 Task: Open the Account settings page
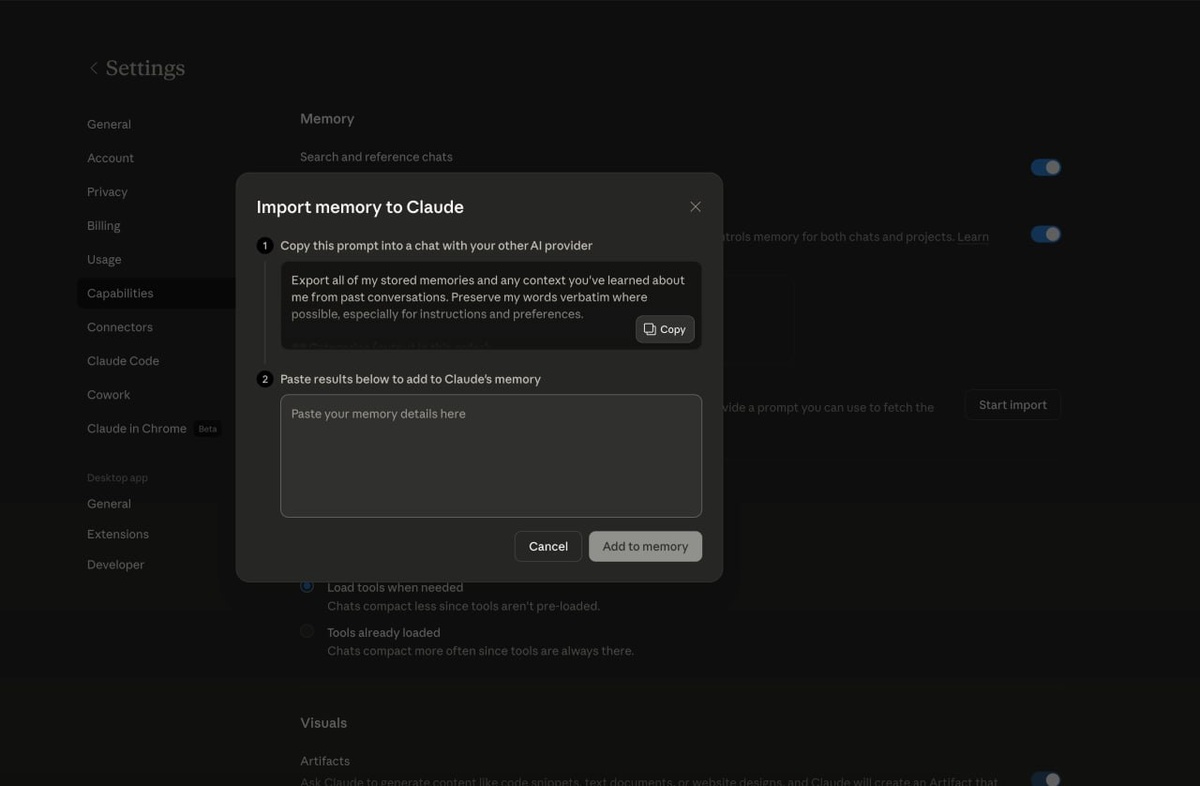[110, 158]
